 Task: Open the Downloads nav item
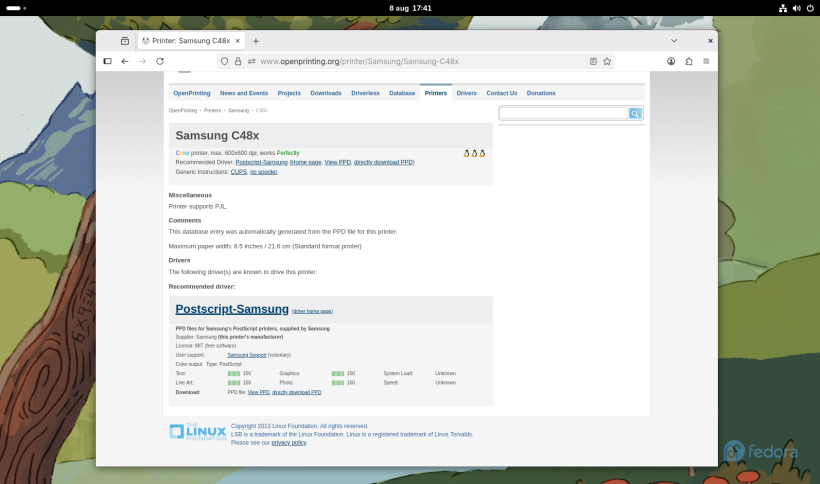click(x=326, y=93)
